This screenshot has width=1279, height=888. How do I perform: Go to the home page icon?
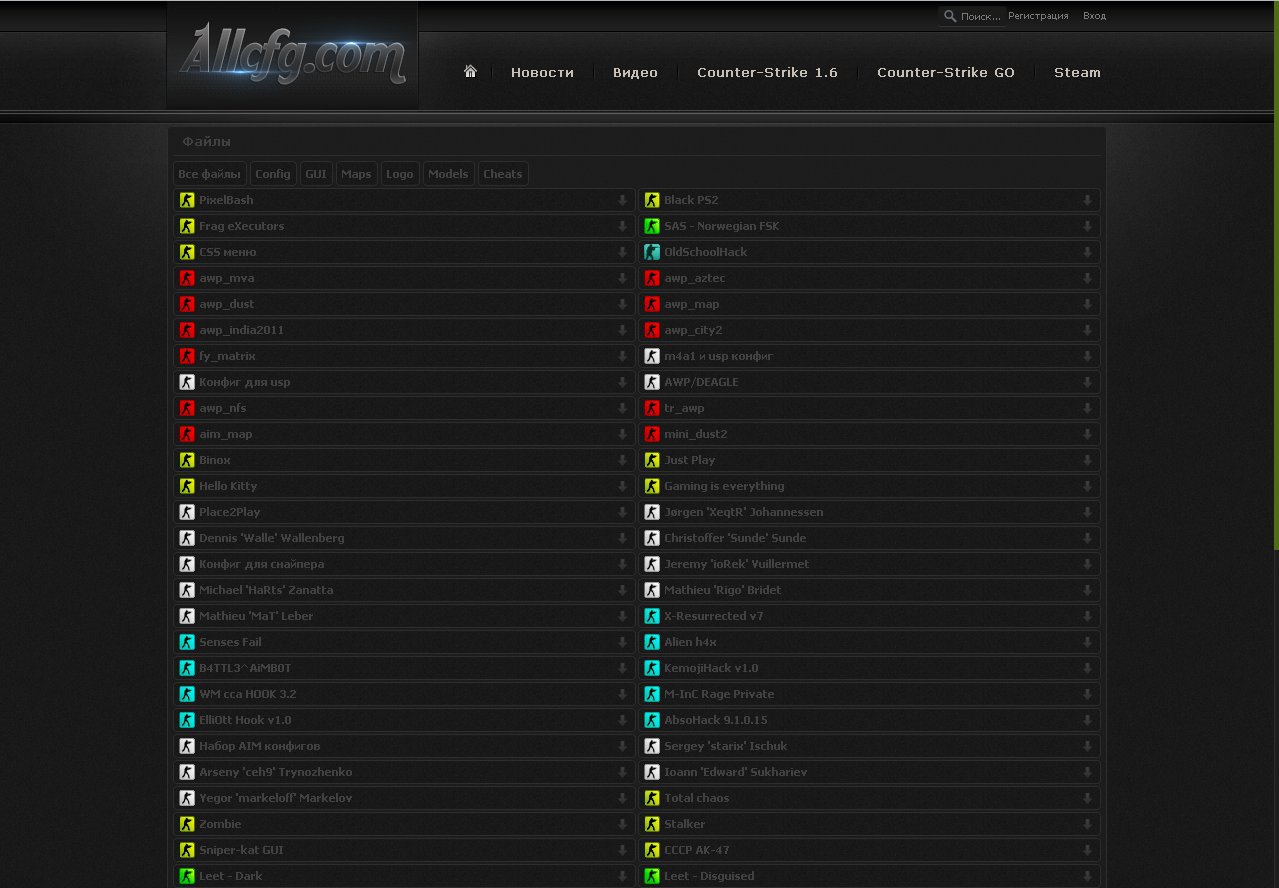coord(470,72)
